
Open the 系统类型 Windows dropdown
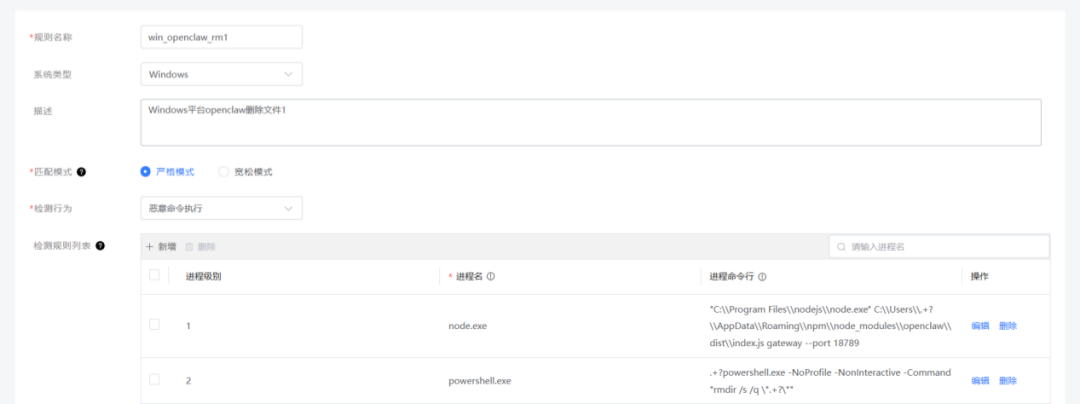coord(221,74)
